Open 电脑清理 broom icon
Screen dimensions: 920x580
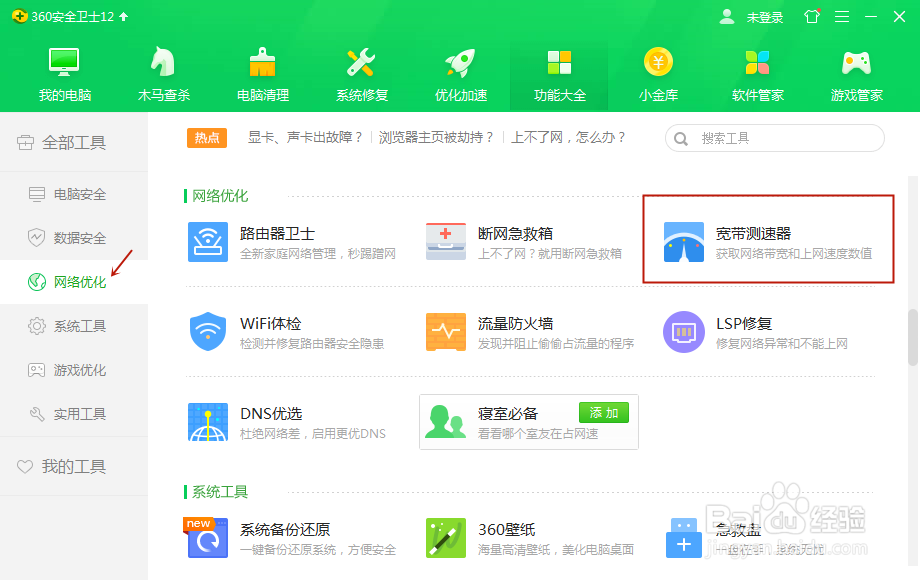[262, 62]
